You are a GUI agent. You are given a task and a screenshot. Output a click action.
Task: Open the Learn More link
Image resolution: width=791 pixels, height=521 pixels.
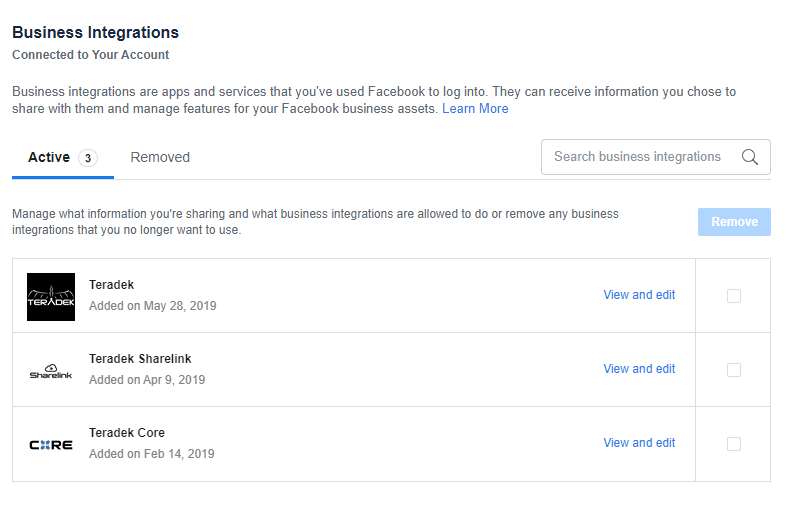point(475,108)
